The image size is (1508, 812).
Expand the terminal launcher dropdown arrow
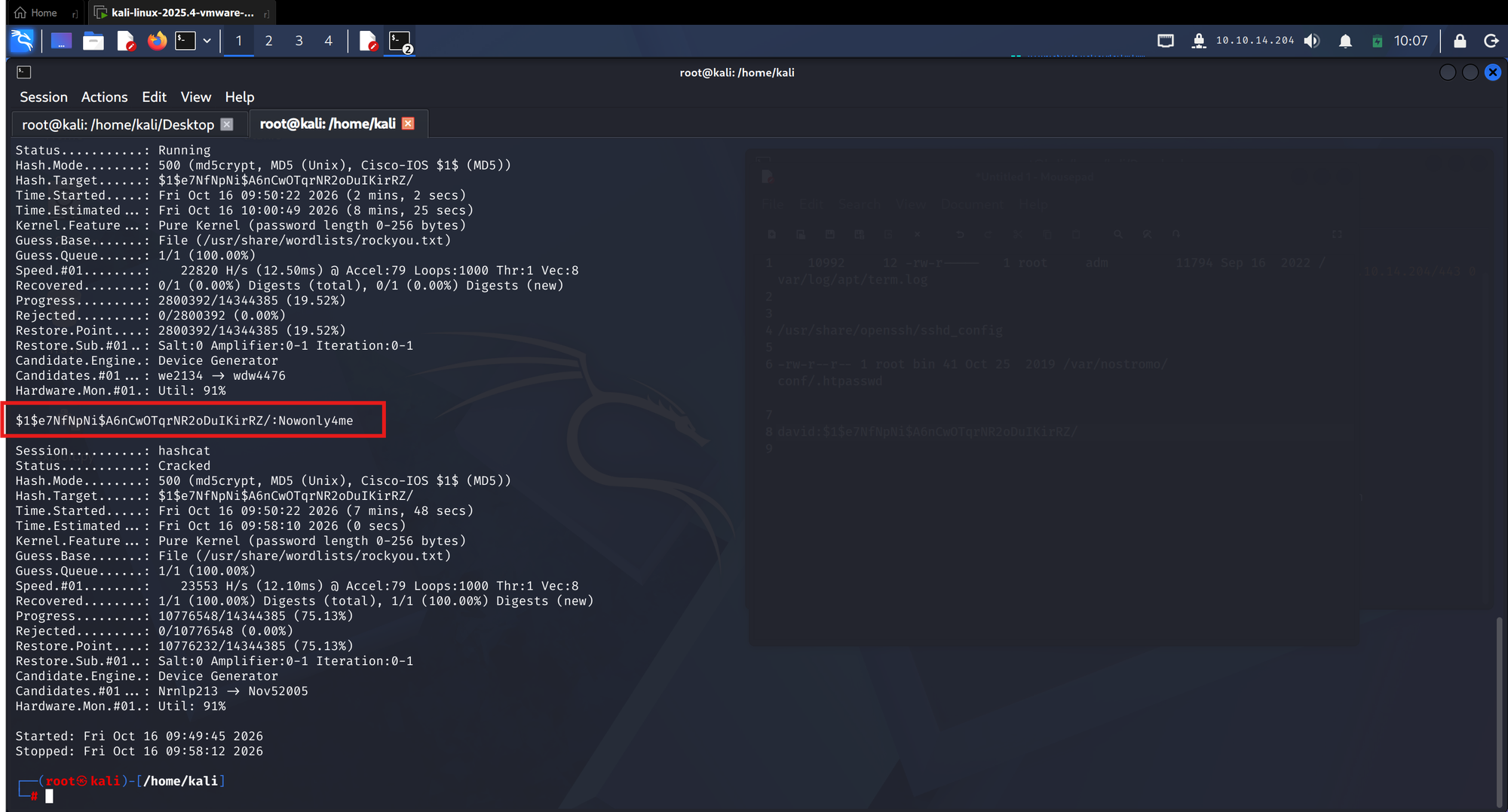point(207,41)
